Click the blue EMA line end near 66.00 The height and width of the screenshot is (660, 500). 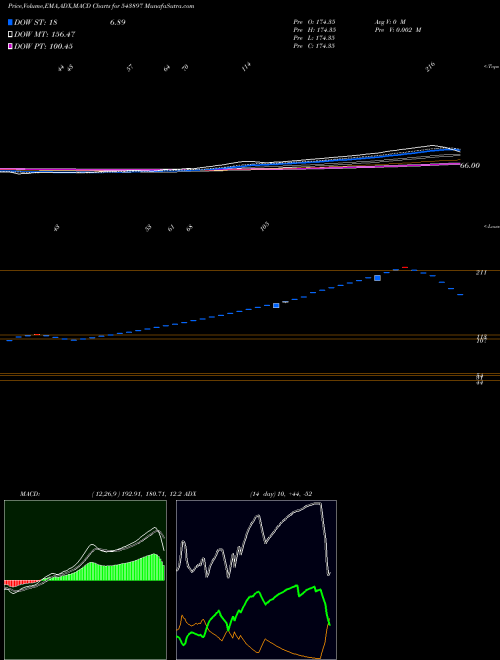click(457, 150)
